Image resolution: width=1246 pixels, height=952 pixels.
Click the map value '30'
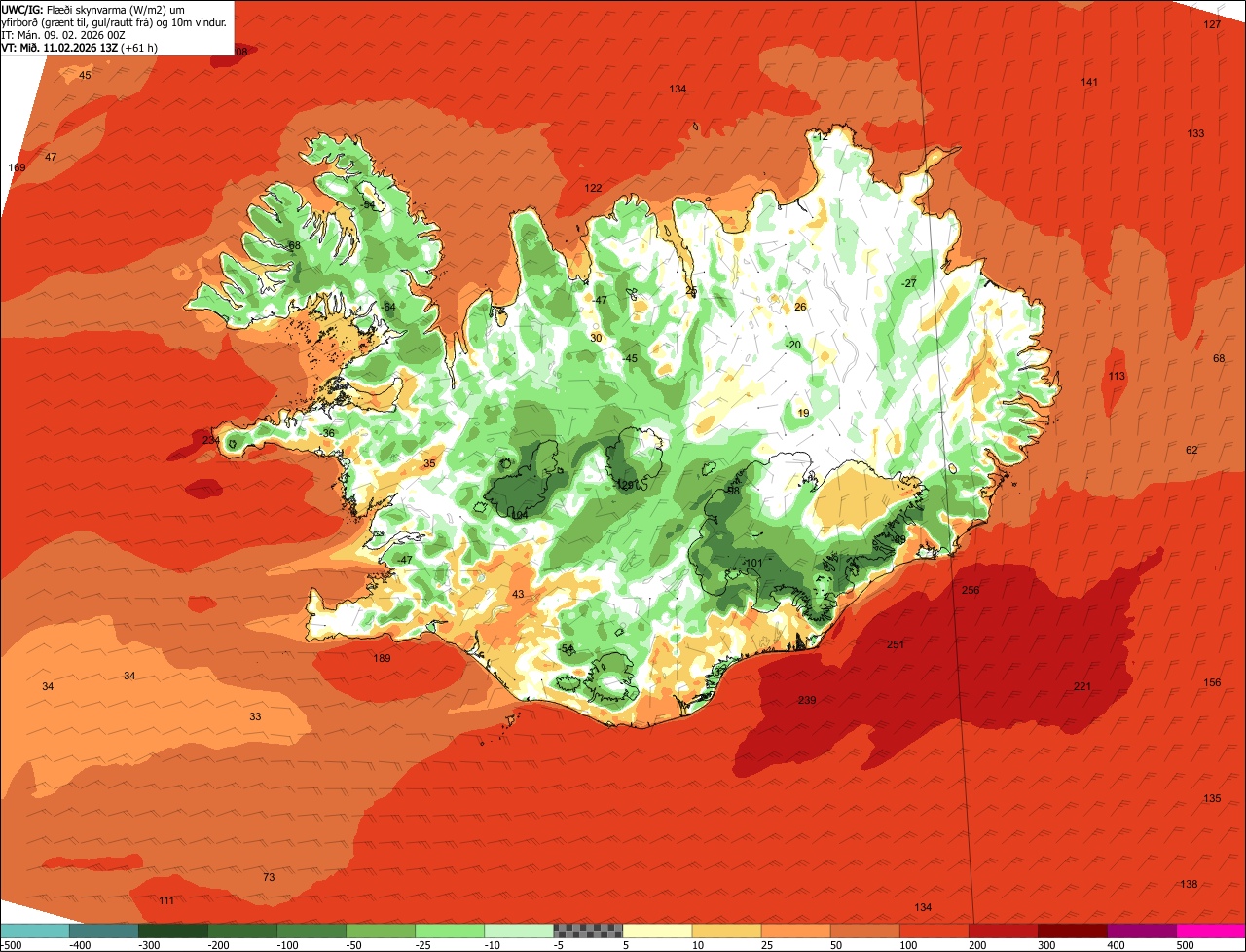click(x=596, y=339)
